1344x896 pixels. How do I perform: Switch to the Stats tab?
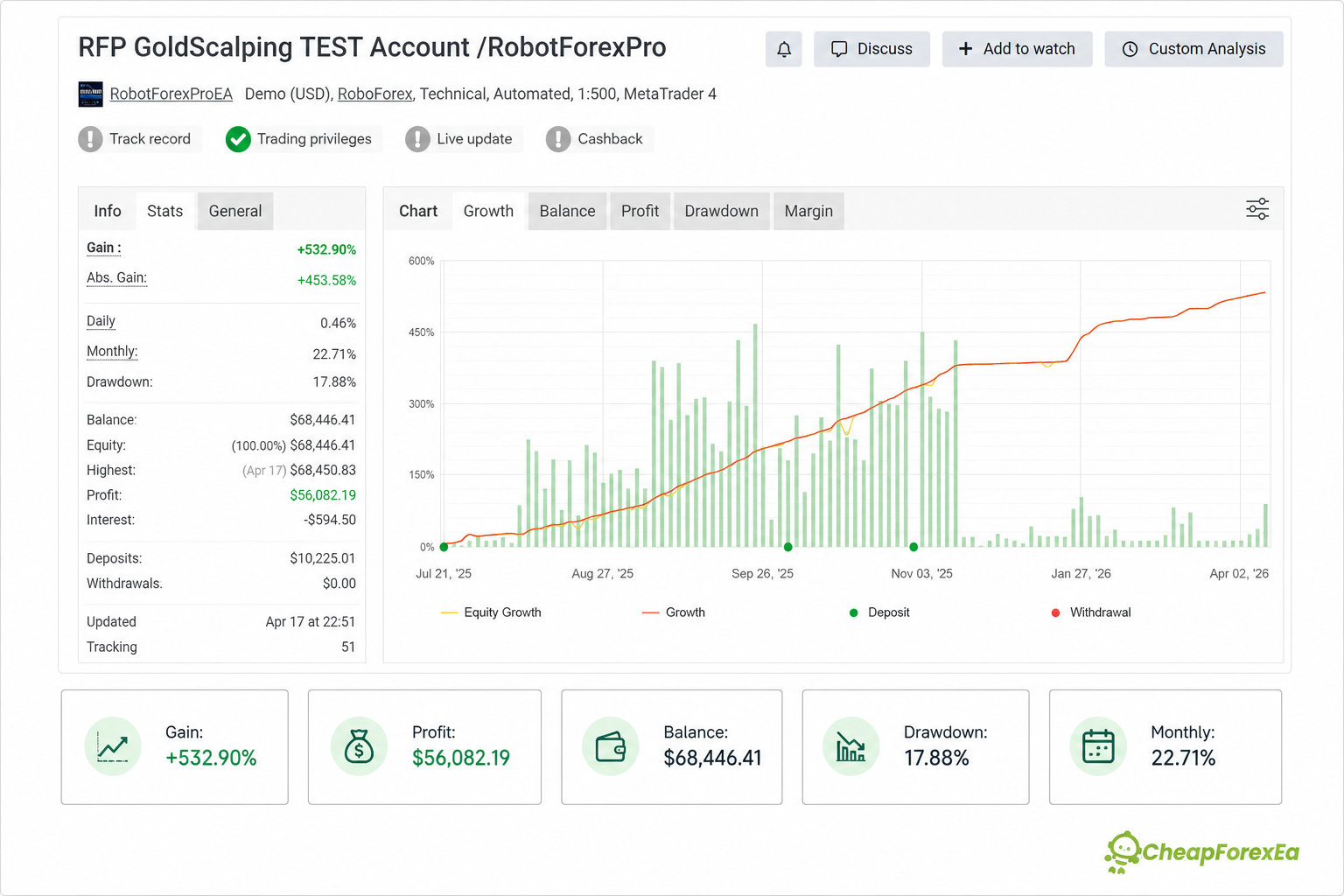pyautogui.click(x=165, y=211)
